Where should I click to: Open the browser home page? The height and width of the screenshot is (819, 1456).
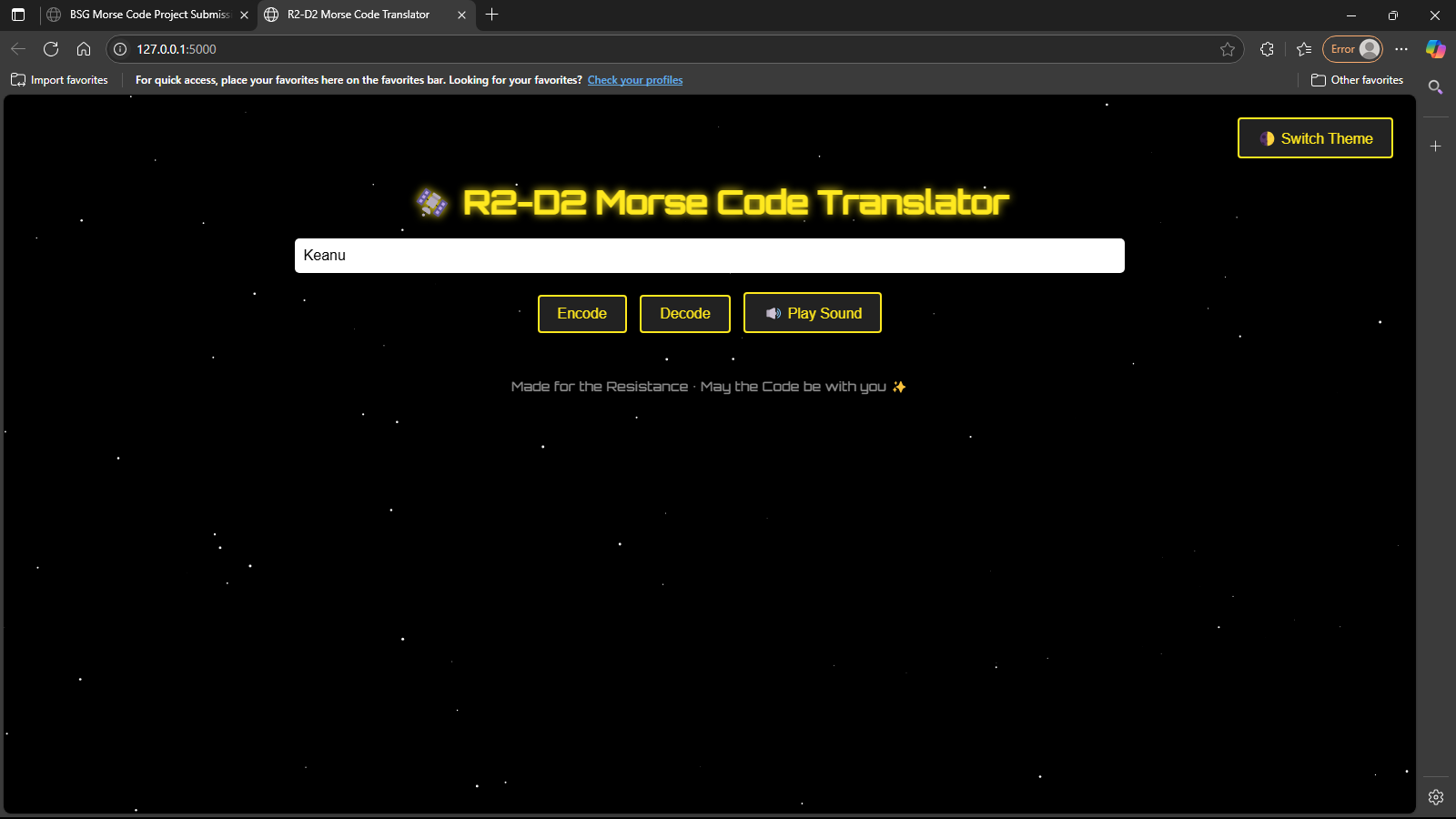[x=84, y=49]
